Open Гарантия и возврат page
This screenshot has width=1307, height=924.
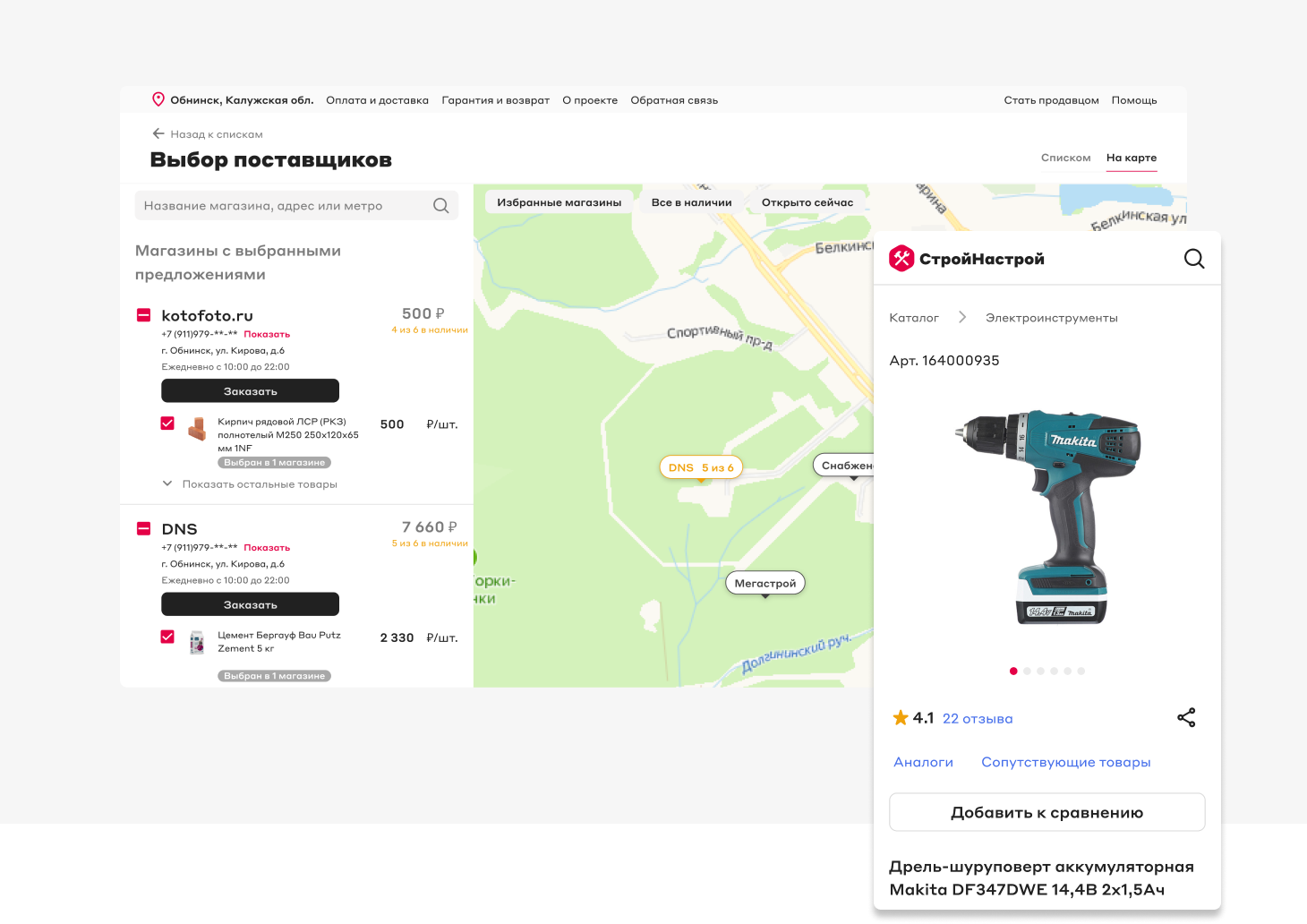click(x=495, y=100)
